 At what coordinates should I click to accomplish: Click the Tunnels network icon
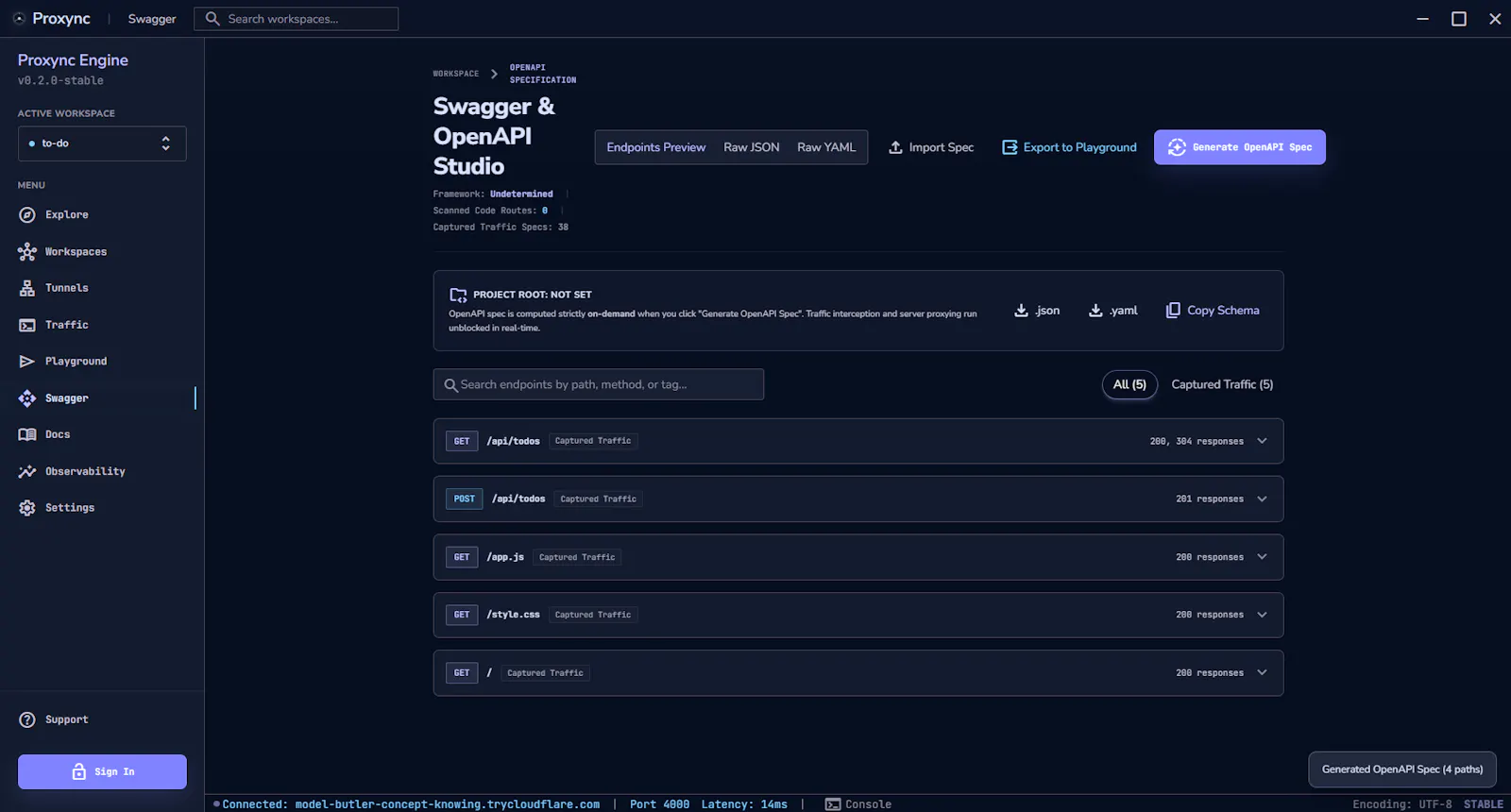point(27,288)
